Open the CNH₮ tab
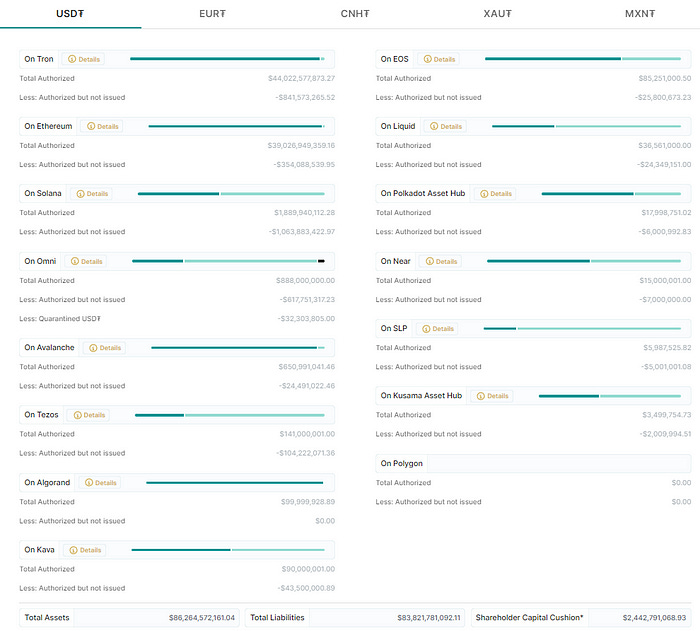 [x=355, y=14]
